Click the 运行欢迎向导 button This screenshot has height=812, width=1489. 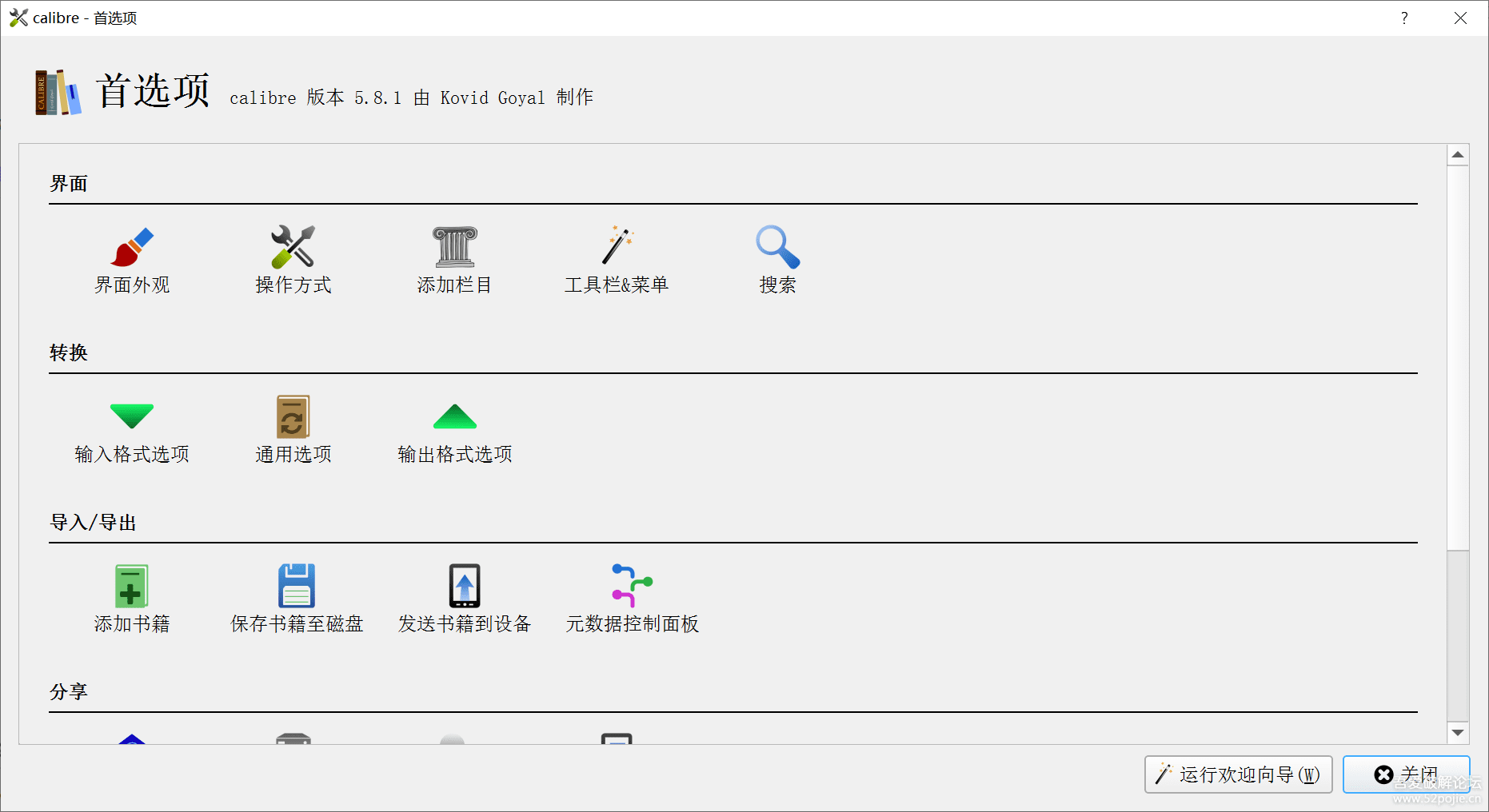[1238, 774]
